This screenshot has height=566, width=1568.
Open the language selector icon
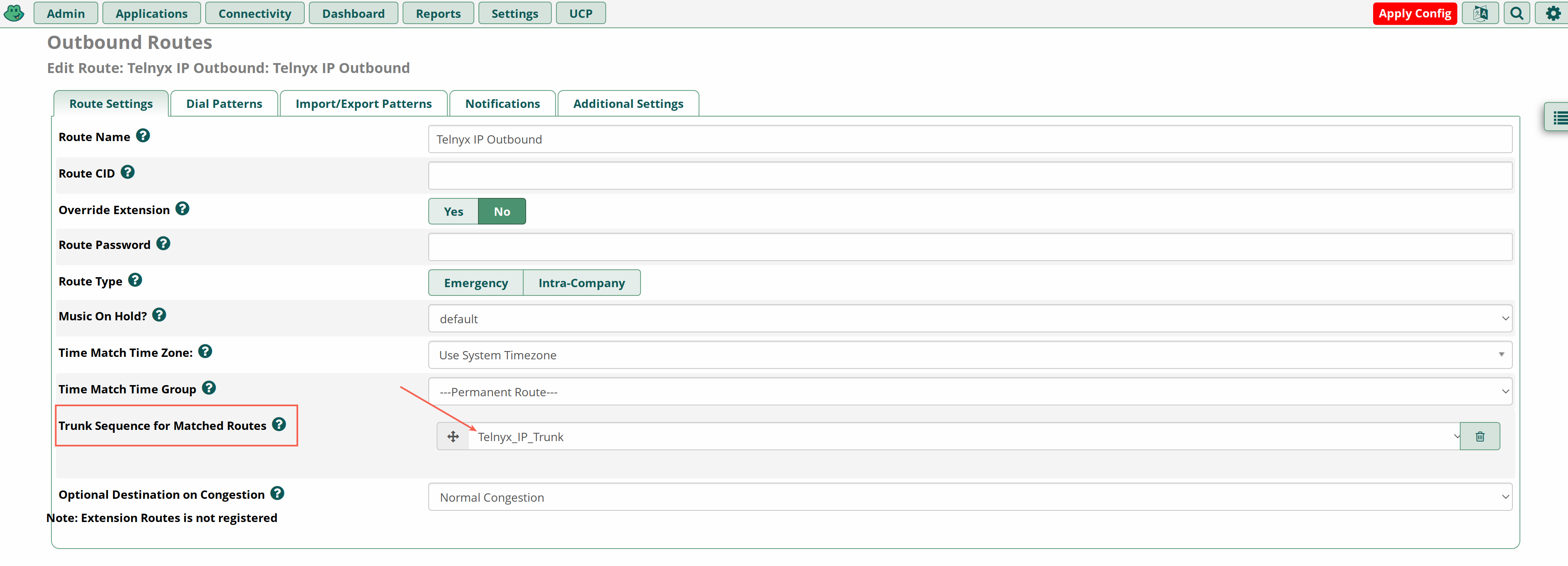[x=1481, y=13]
